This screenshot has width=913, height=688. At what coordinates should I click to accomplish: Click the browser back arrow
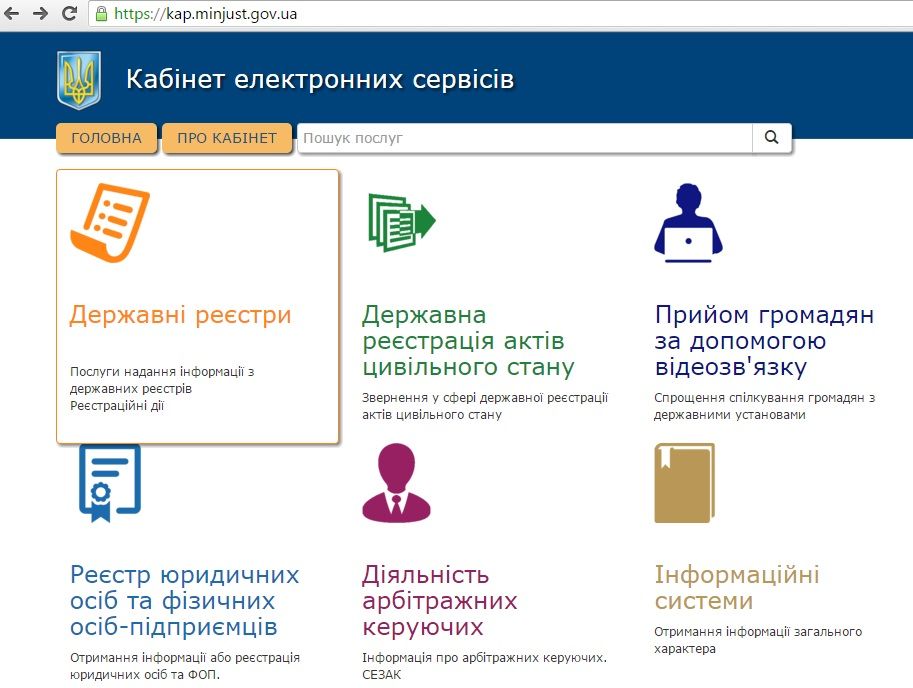12,13
